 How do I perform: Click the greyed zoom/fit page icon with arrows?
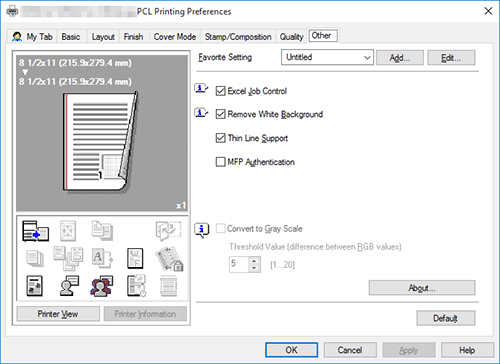pos(68,231)
